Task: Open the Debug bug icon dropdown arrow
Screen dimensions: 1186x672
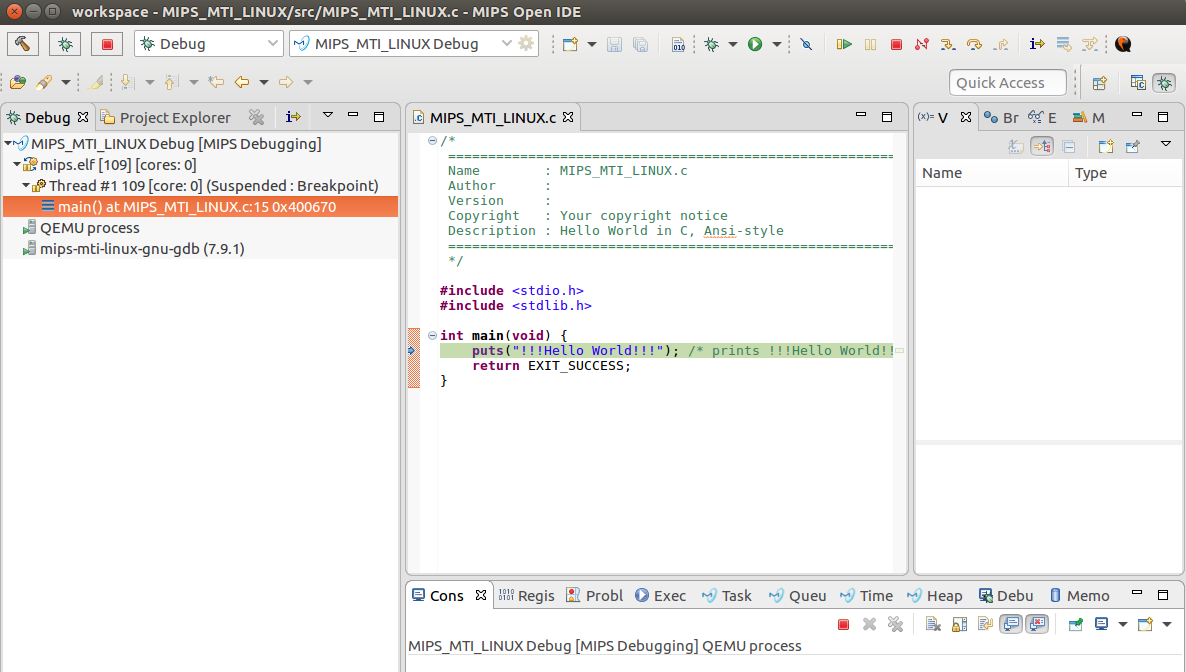Action: pyautogui.click(x=732, y=45)
